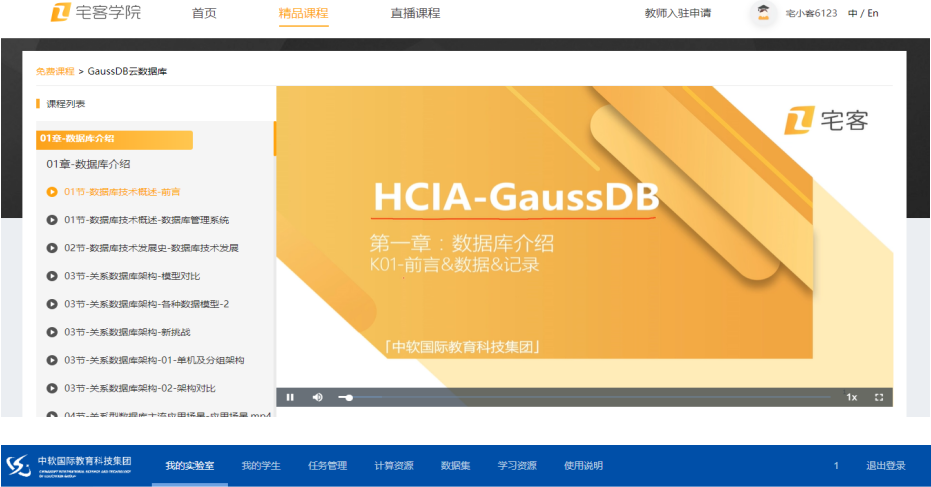Image resolution: width=931 pixels, height=487 pixels.
Task: Open 任务管理 in the blue menu
Action: click(327, 466)
